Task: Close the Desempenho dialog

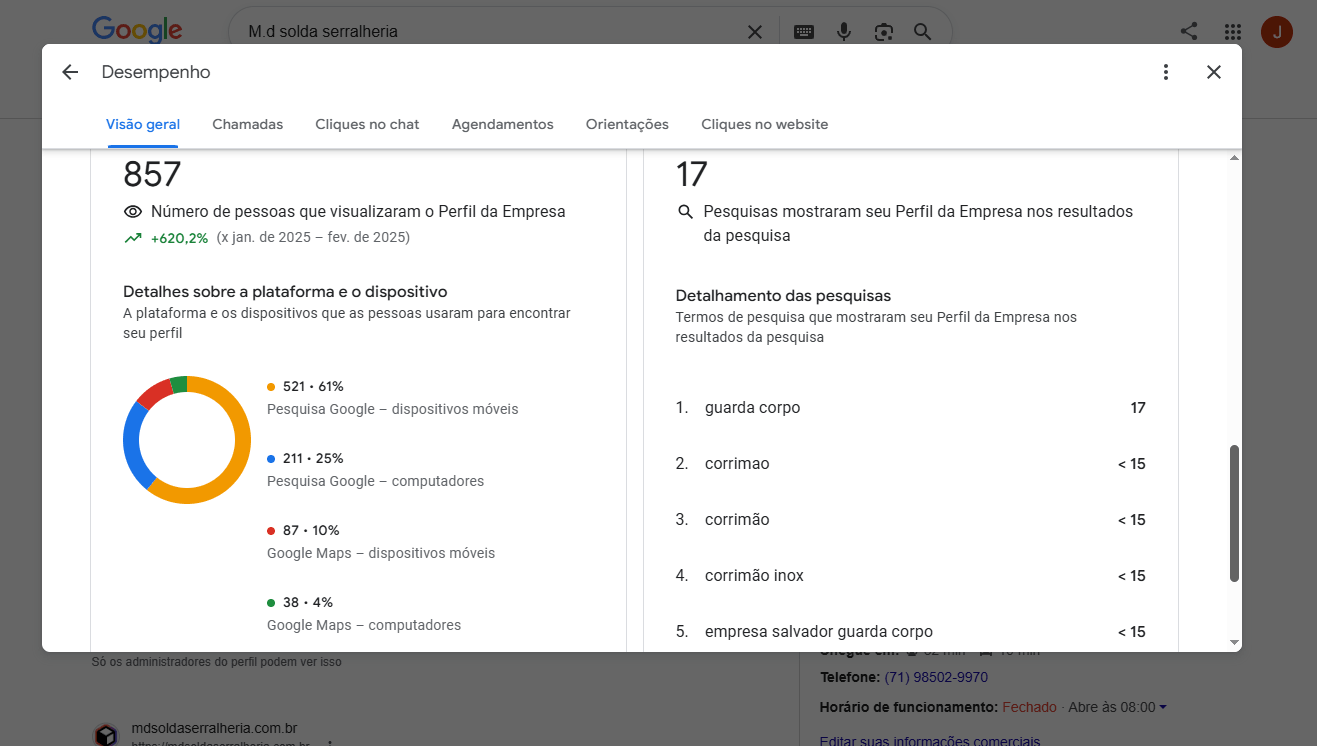Action: (1214, 72)
